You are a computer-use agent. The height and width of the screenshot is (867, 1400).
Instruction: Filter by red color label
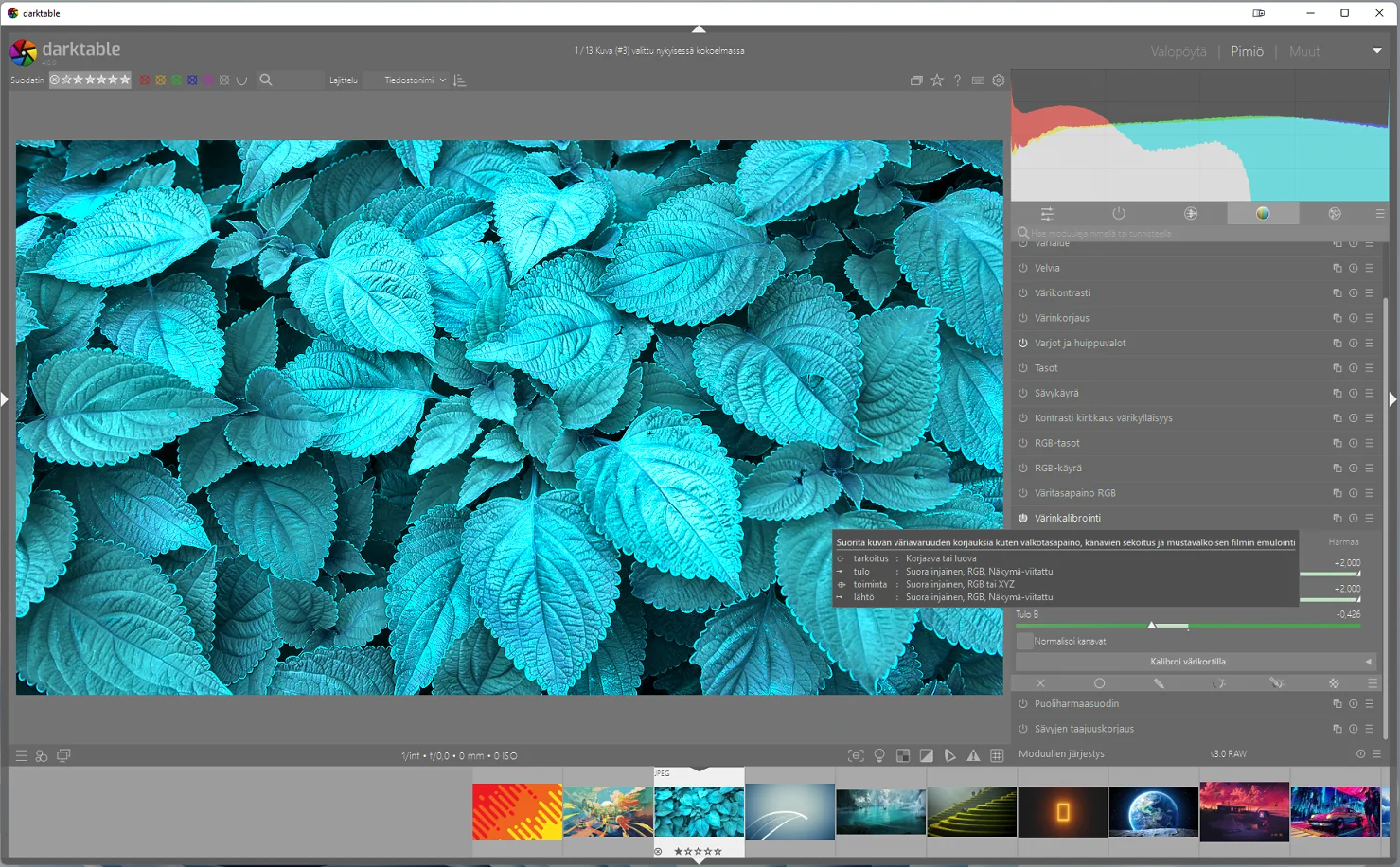pos(145,80)
